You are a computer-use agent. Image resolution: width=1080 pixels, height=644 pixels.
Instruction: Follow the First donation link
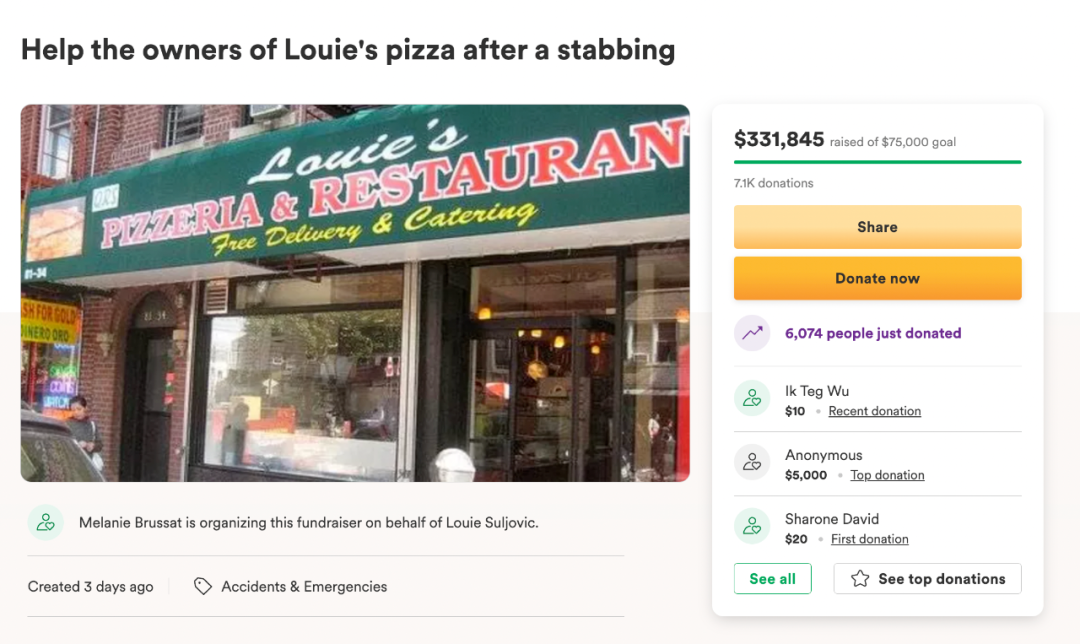point(869,539)
